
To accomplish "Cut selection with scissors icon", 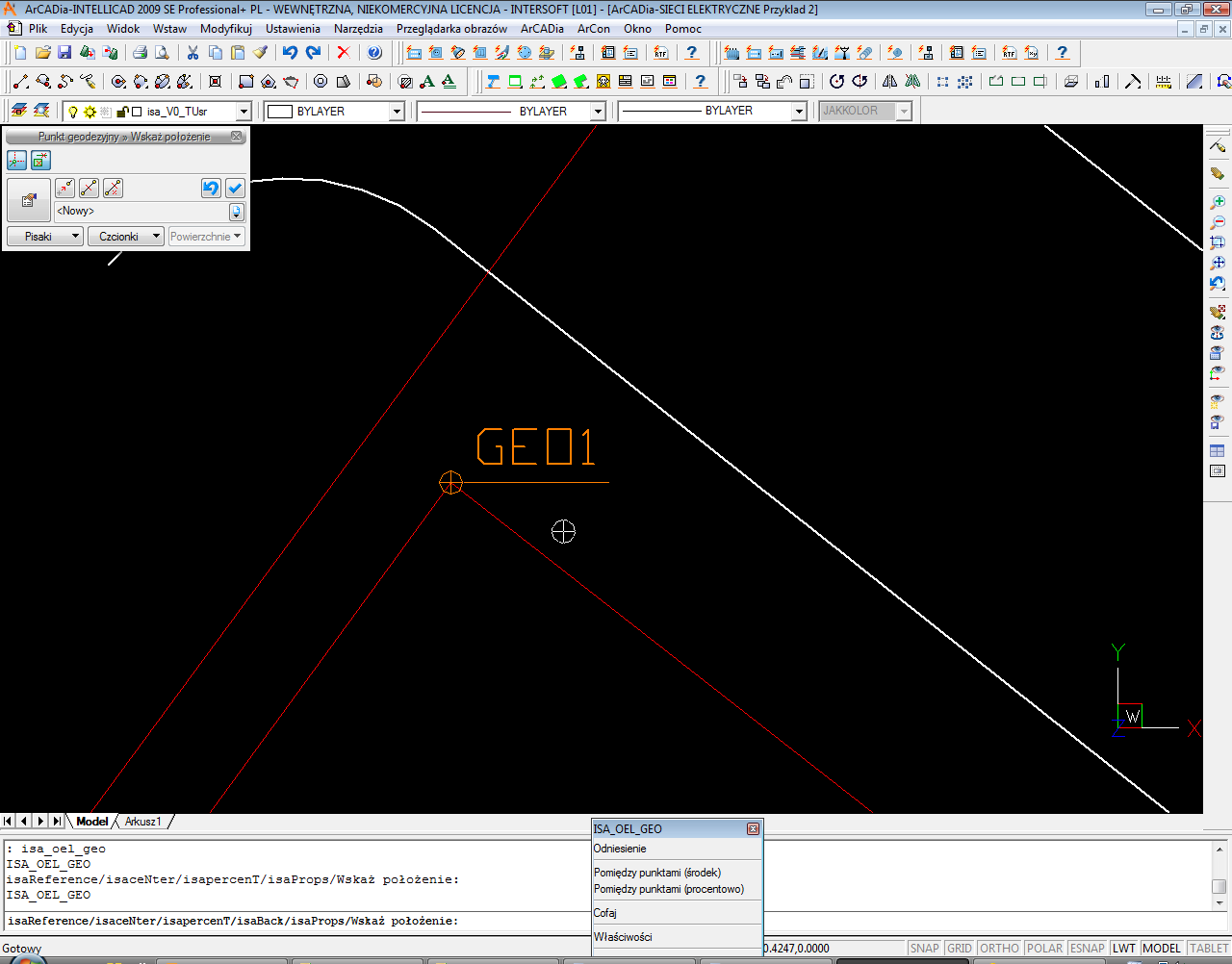I will [x=192, y=53].
